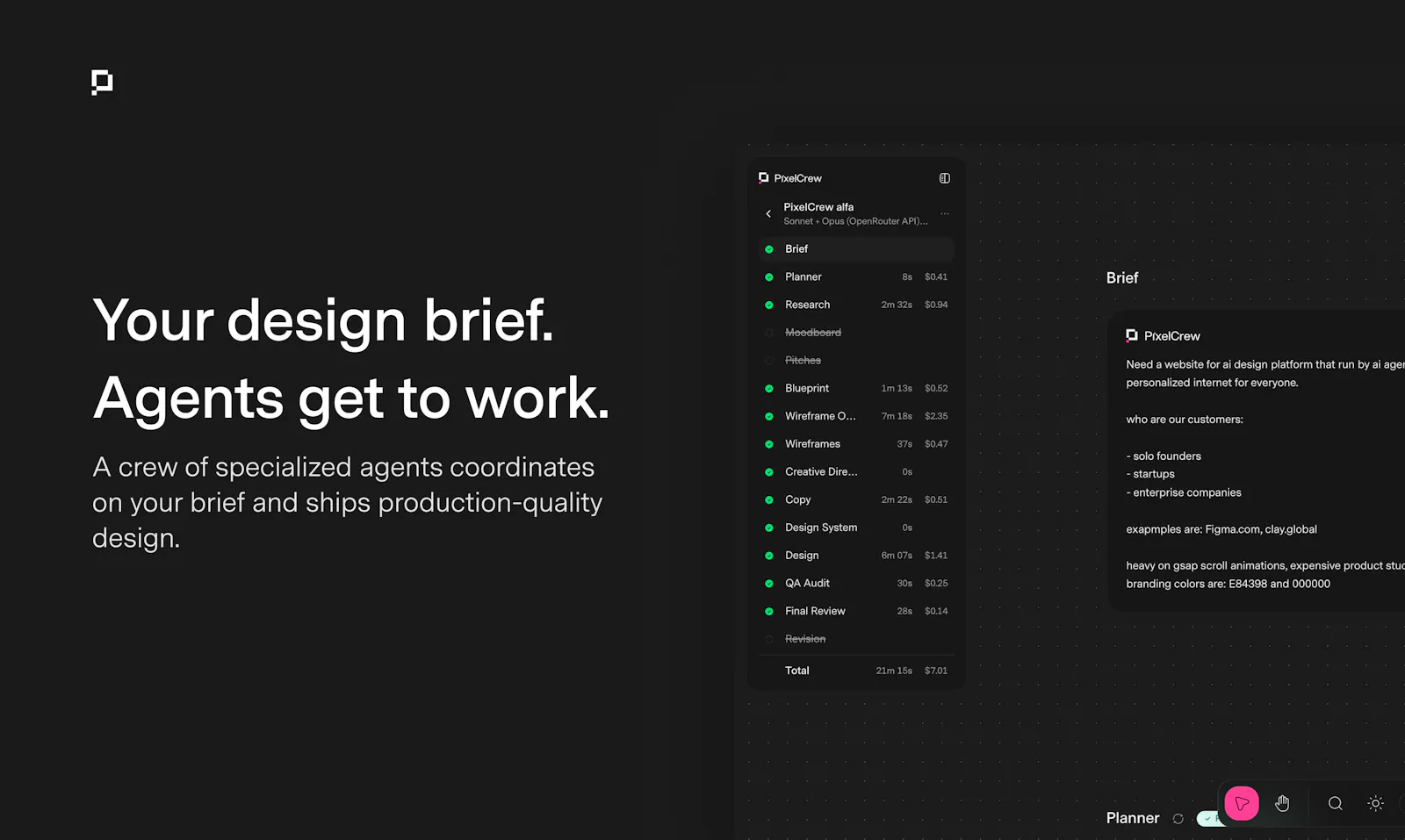Screen dimensions: 1405x840
Task: Click the empty status circle beside Pitches
Action: pyautogui.click(x=769, y=361)
